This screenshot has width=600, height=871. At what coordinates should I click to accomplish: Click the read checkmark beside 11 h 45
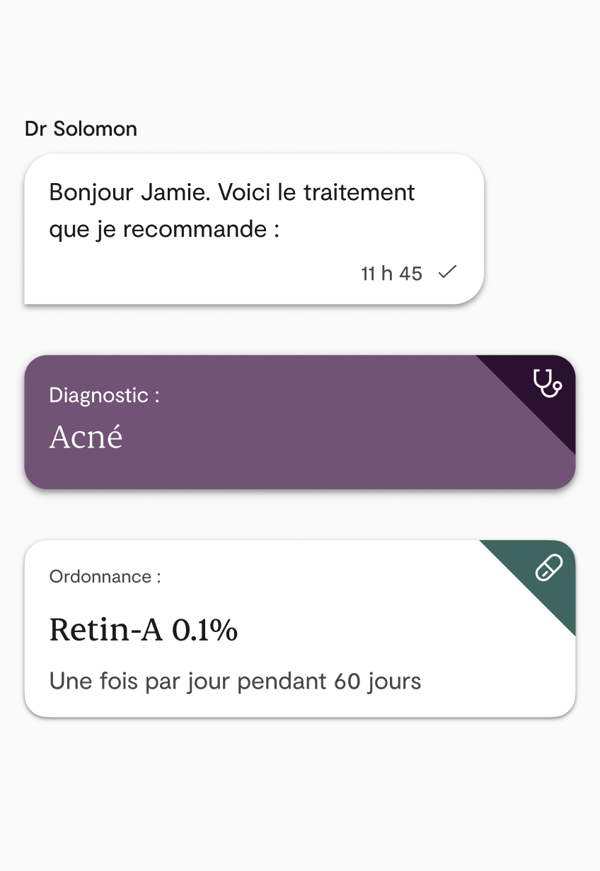point(448,272)
